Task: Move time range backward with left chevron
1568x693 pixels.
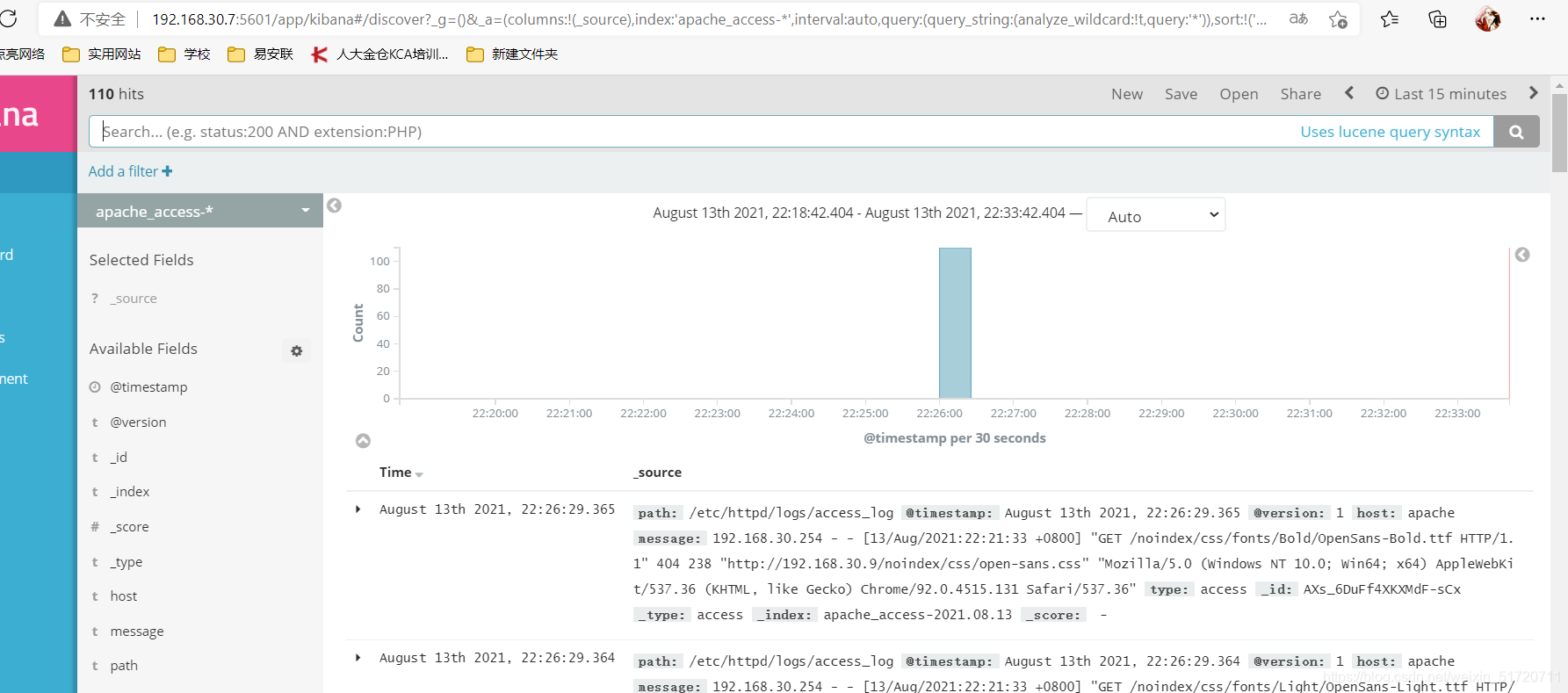Action: click(x=1349, y=93)
